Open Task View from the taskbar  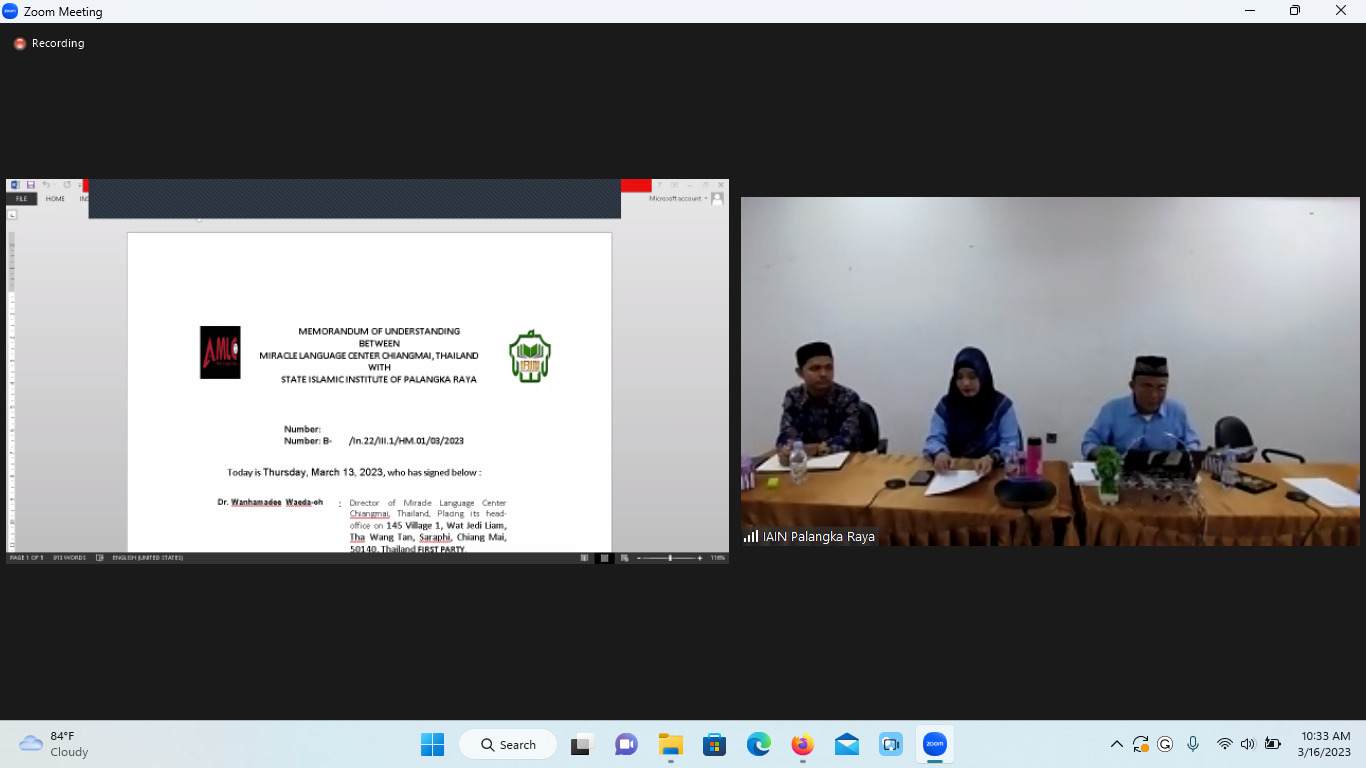pyautogui.click(x=581, y=744)
